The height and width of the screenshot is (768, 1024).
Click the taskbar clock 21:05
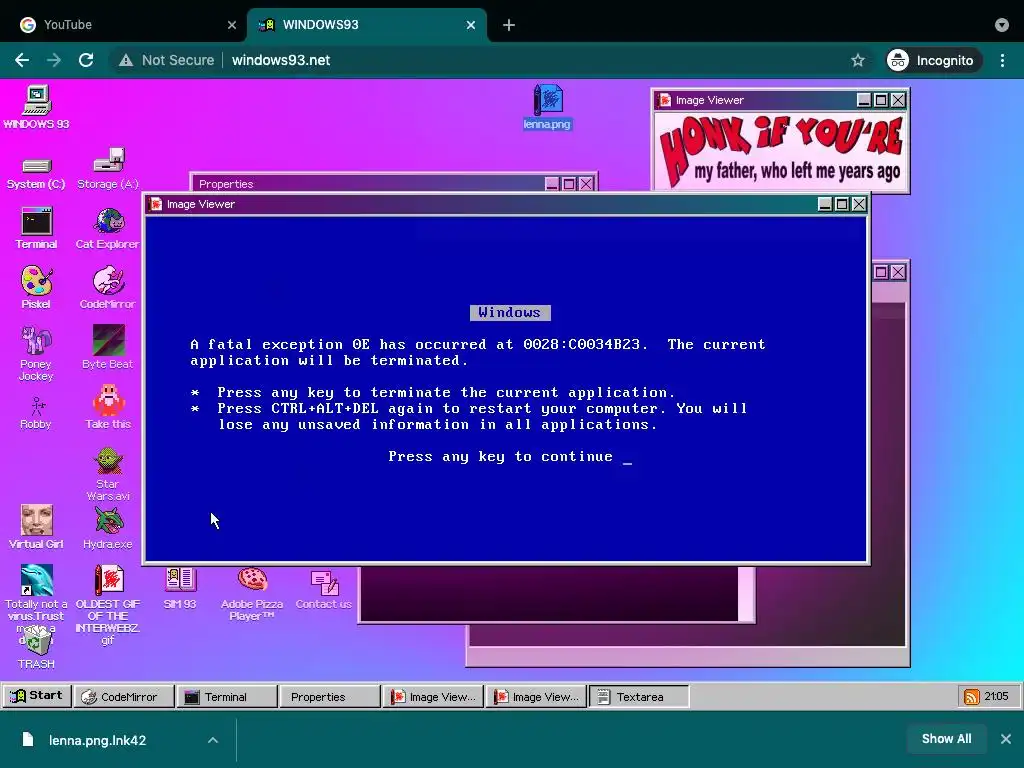tap(997, 696)
